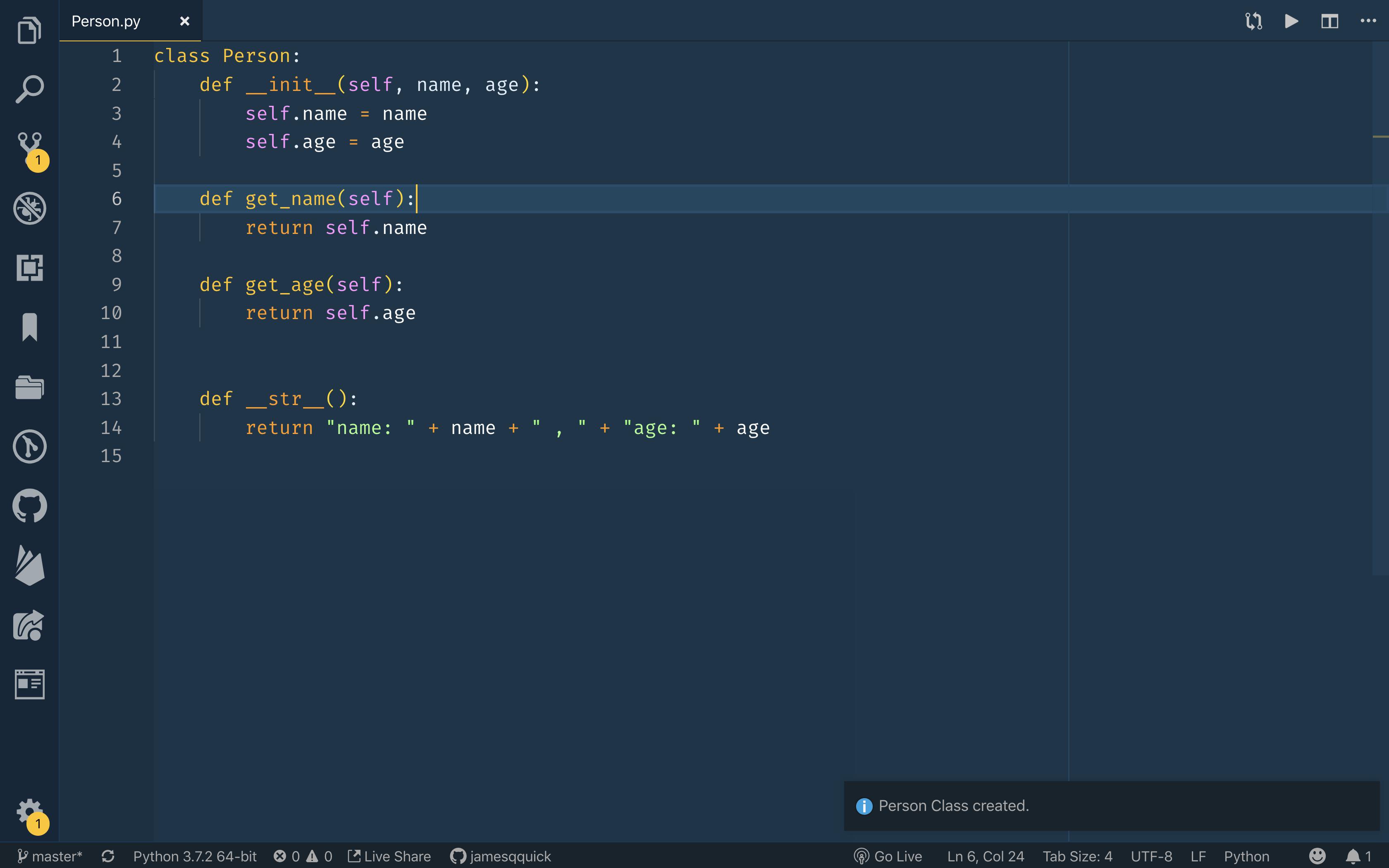1389x868 pixels.
Task: Start a Live Share session
Action: (x=389, y=856)
